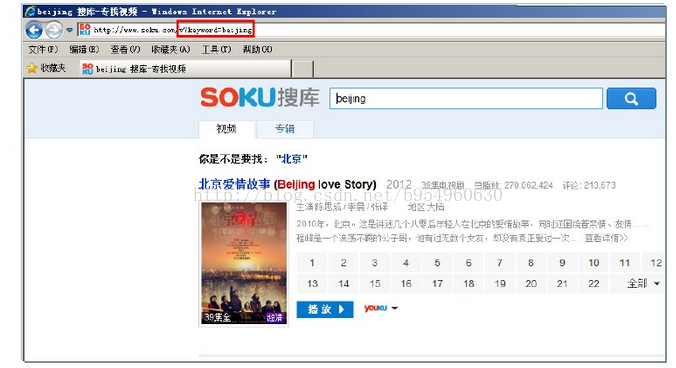The image size is (676, 368).
Task: Select episode 4
Action: click(406, 263)
